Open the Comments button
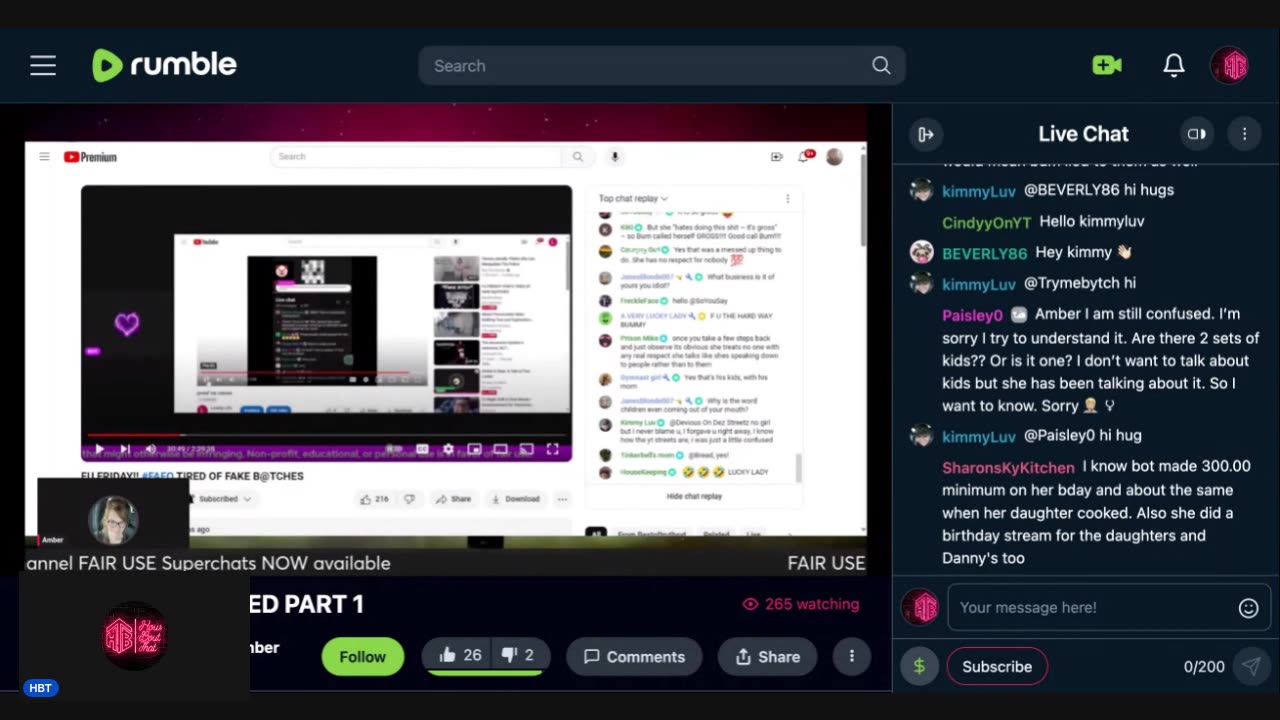 634,657
